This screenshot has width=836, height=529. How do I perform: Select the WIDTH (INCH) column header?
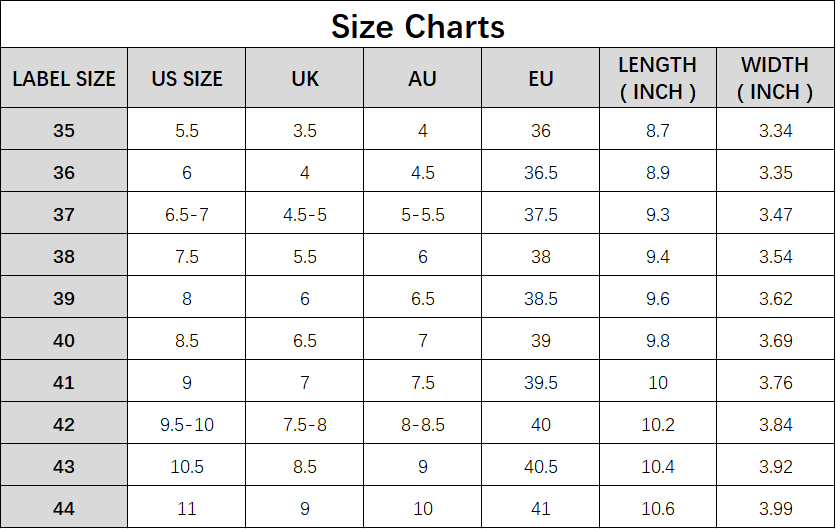point(775,79)
